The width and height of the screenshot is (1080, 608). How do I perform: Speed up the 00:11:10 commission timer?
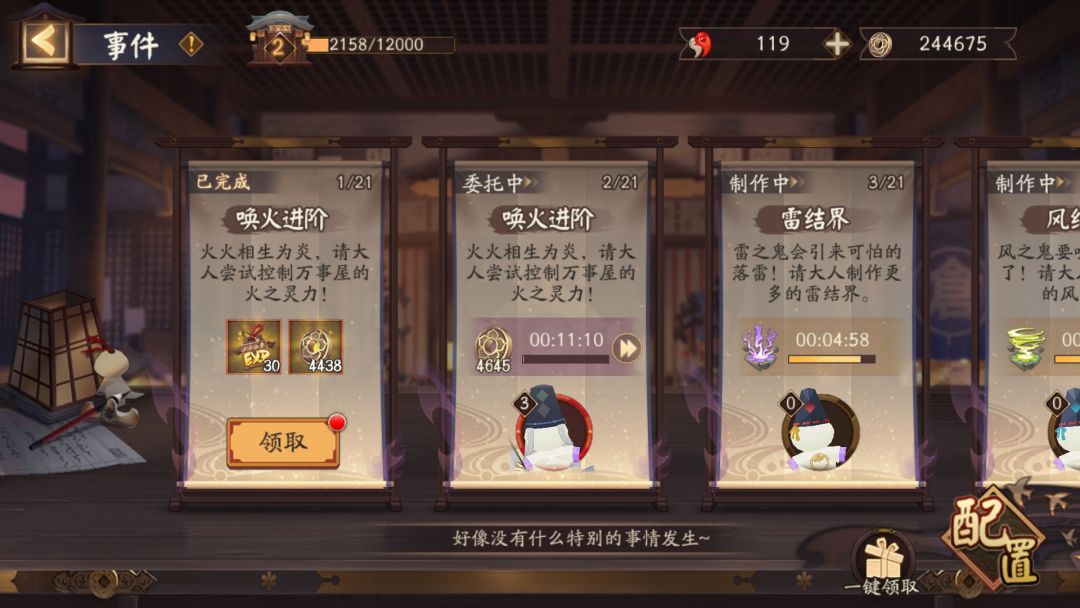tap(627, 348)
